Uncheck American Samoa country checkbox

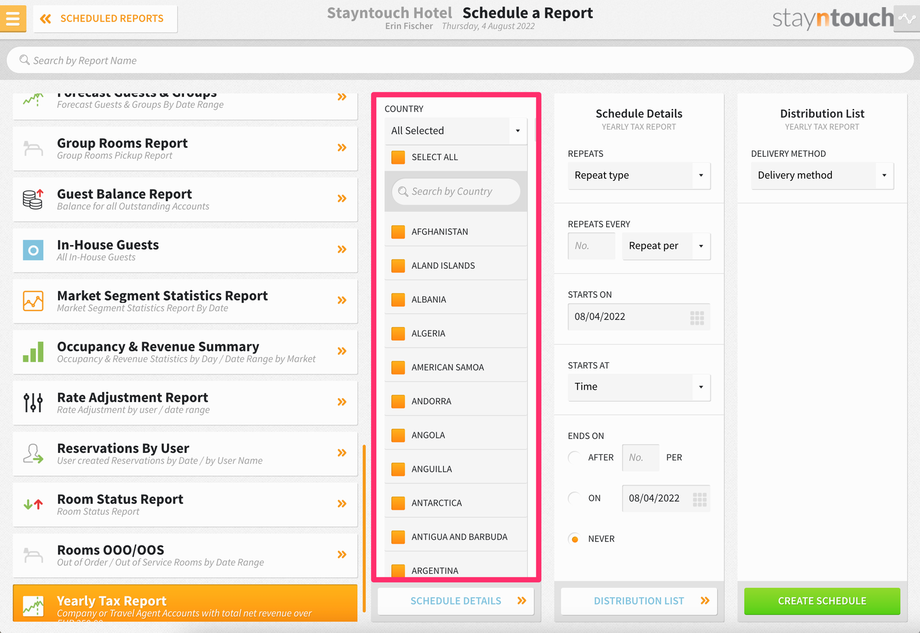[398, 368]
